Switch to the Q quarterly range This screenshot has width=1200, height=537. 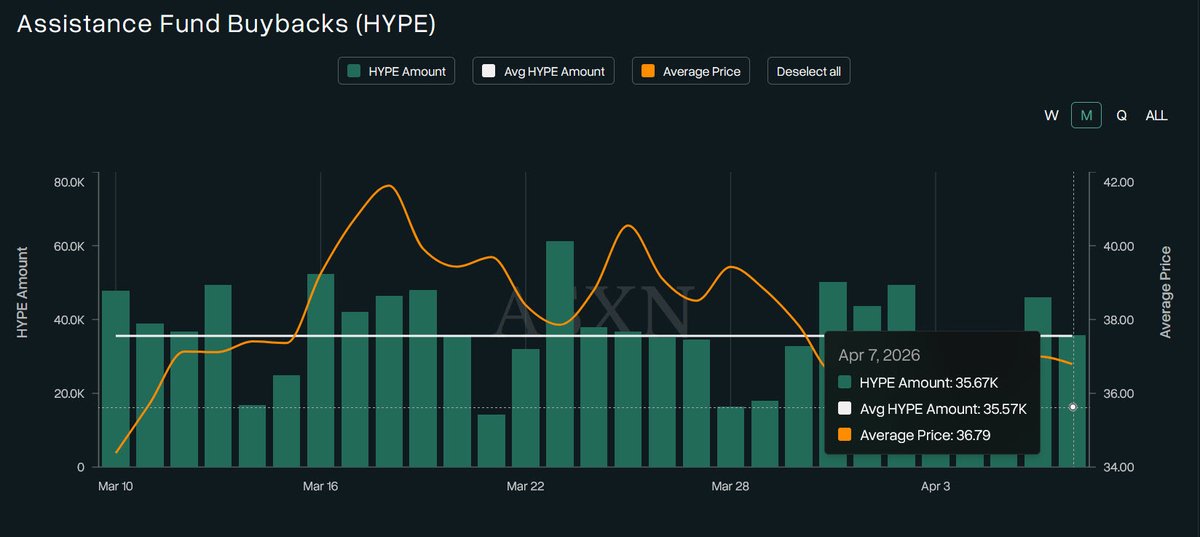tap(1121, 115)
